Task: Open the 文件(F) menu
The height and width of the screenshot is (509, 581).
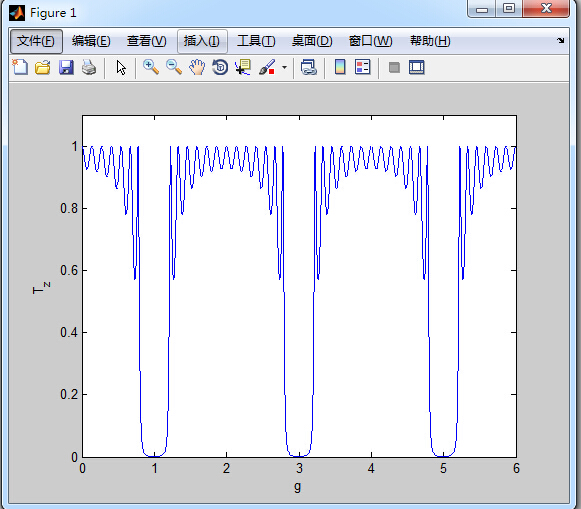Action: (x=36, y=41)
